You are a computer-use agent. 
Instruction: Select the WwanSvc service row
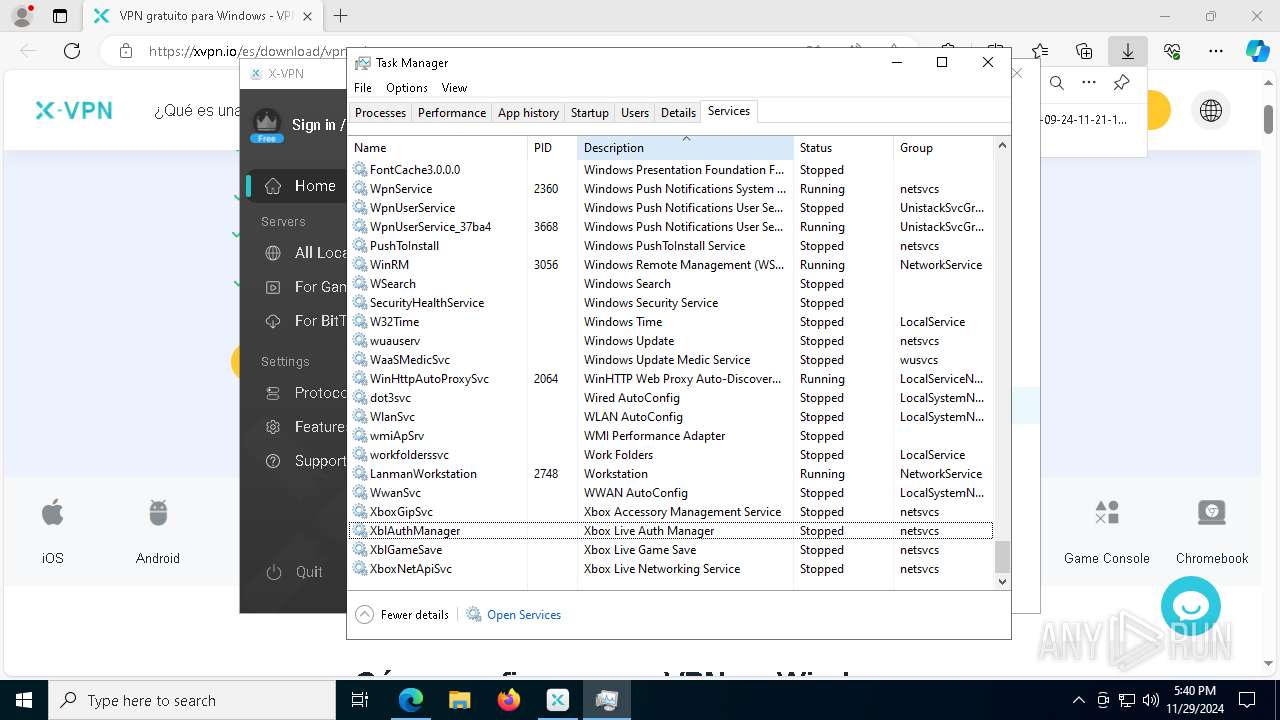[x=671, y=493]
